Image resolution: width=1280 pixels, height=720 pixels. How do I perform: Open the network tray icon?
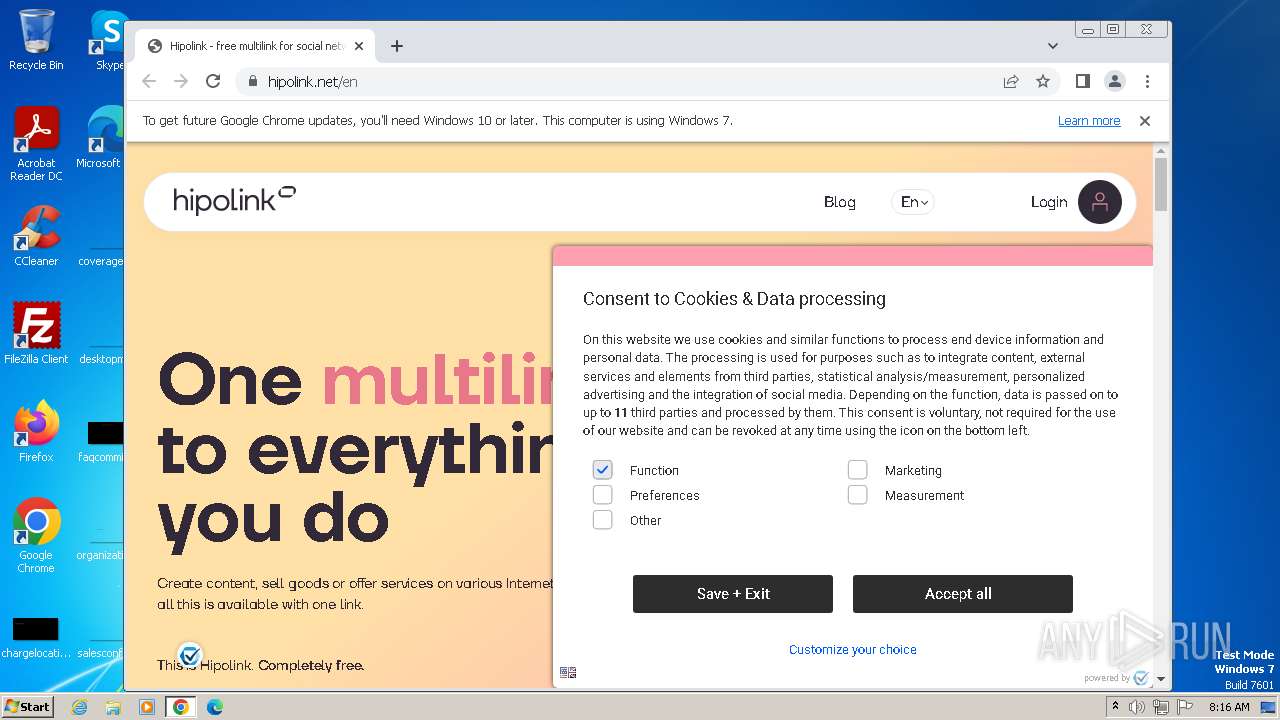pyautogui.click(x=1161, y=707)
